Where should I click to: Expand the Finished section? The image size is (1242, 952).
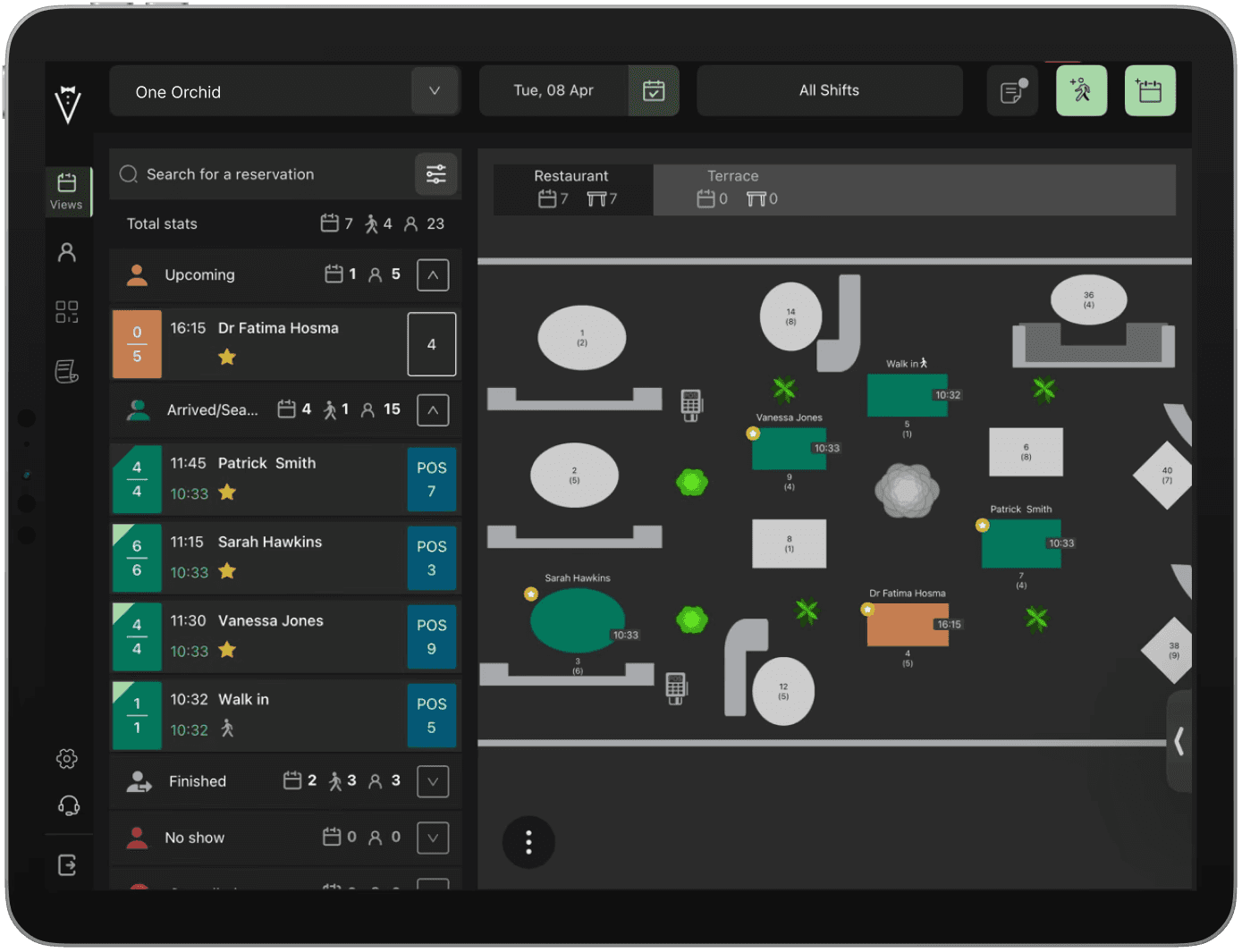(433, 781)
